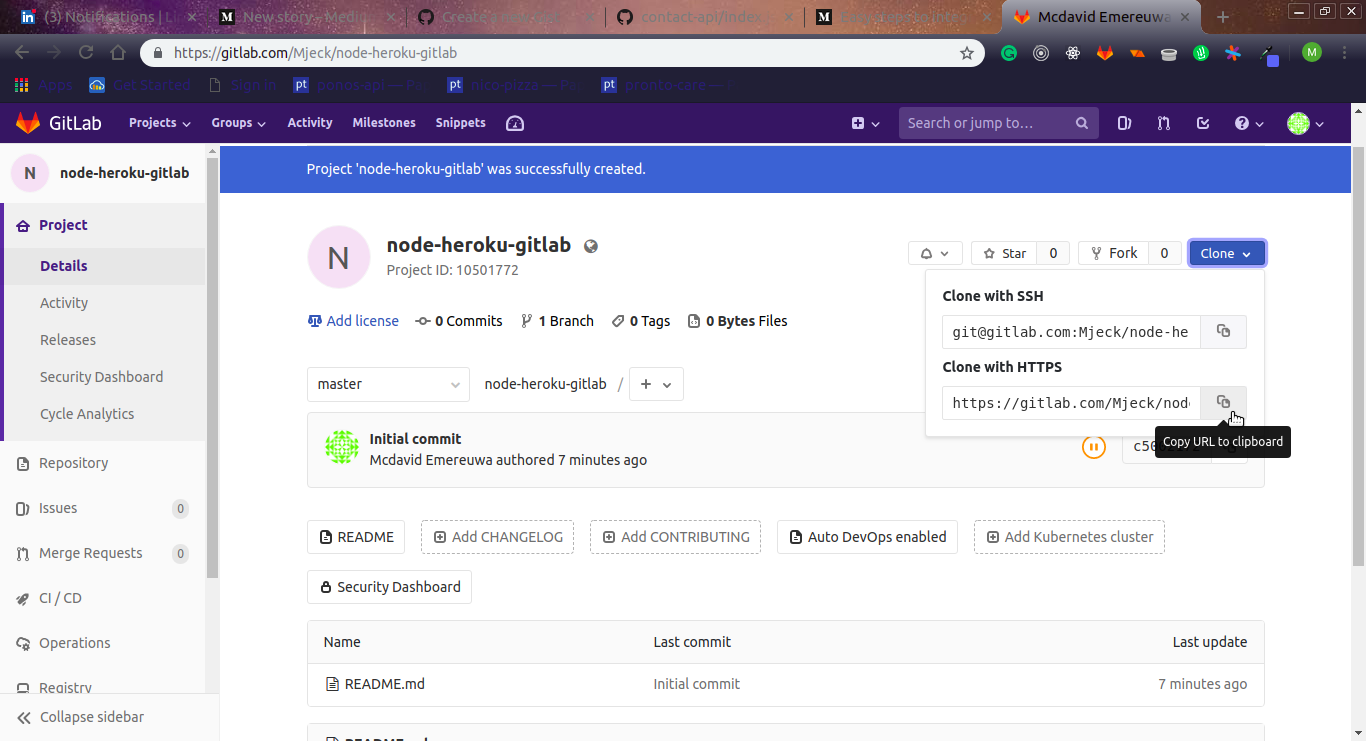Open the plus dropdown beside the project path

tap(655, 384)
